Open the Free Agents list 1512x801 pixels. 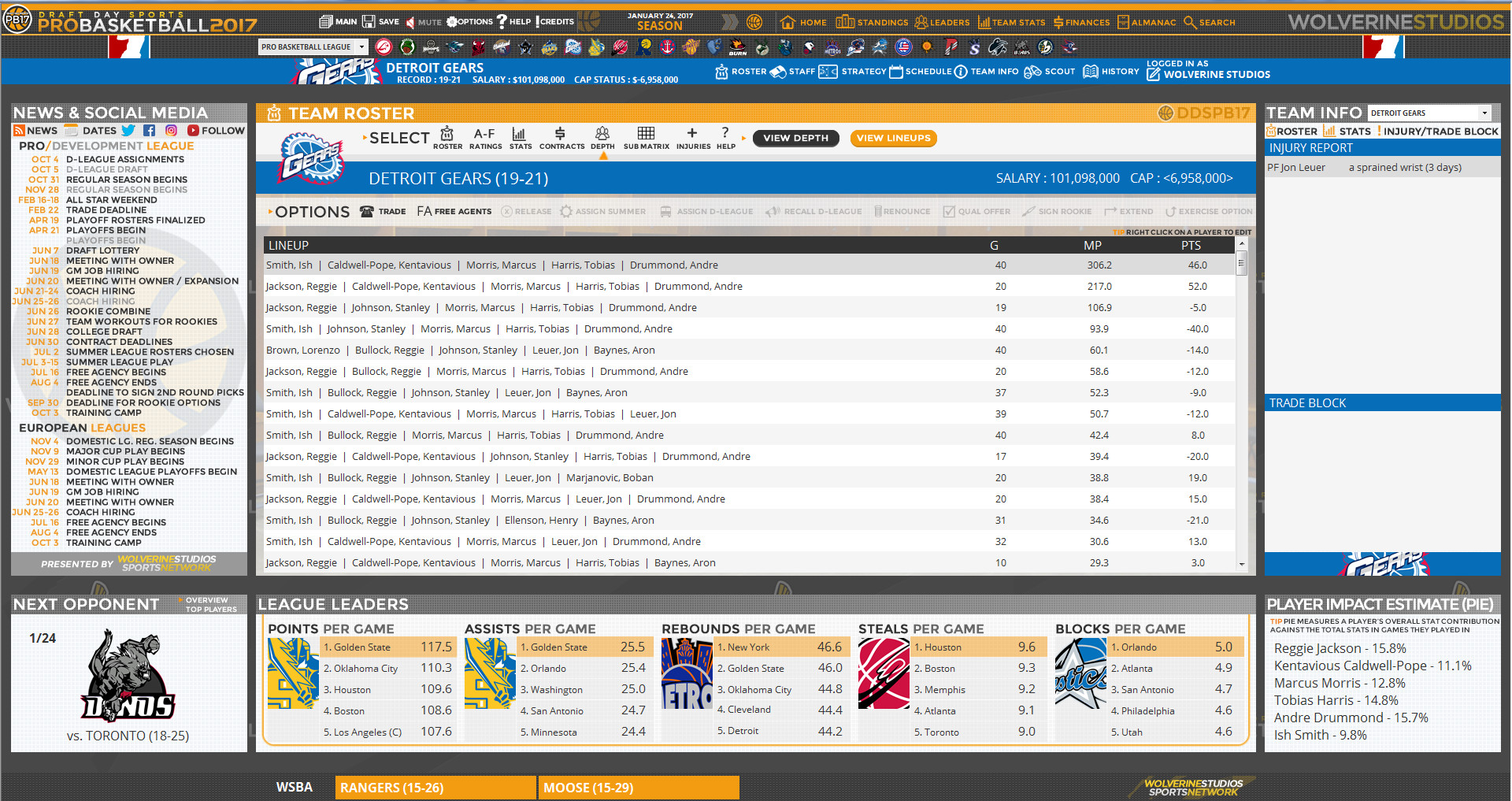(x=454, y=211)
